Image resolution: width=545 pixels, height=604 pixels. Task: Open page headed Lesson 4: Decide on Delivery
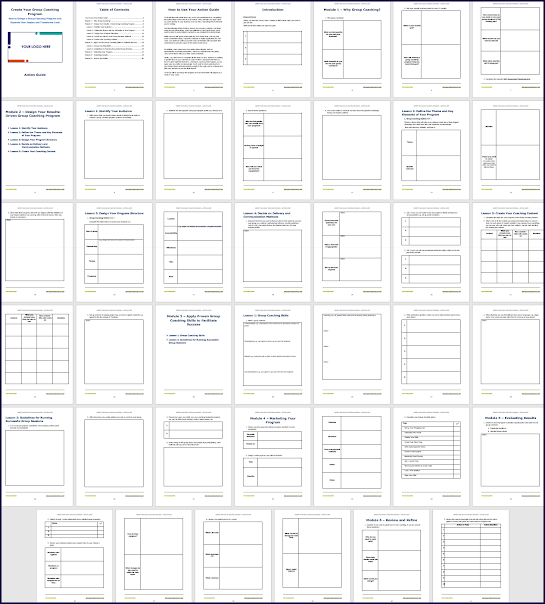(272, 252)
